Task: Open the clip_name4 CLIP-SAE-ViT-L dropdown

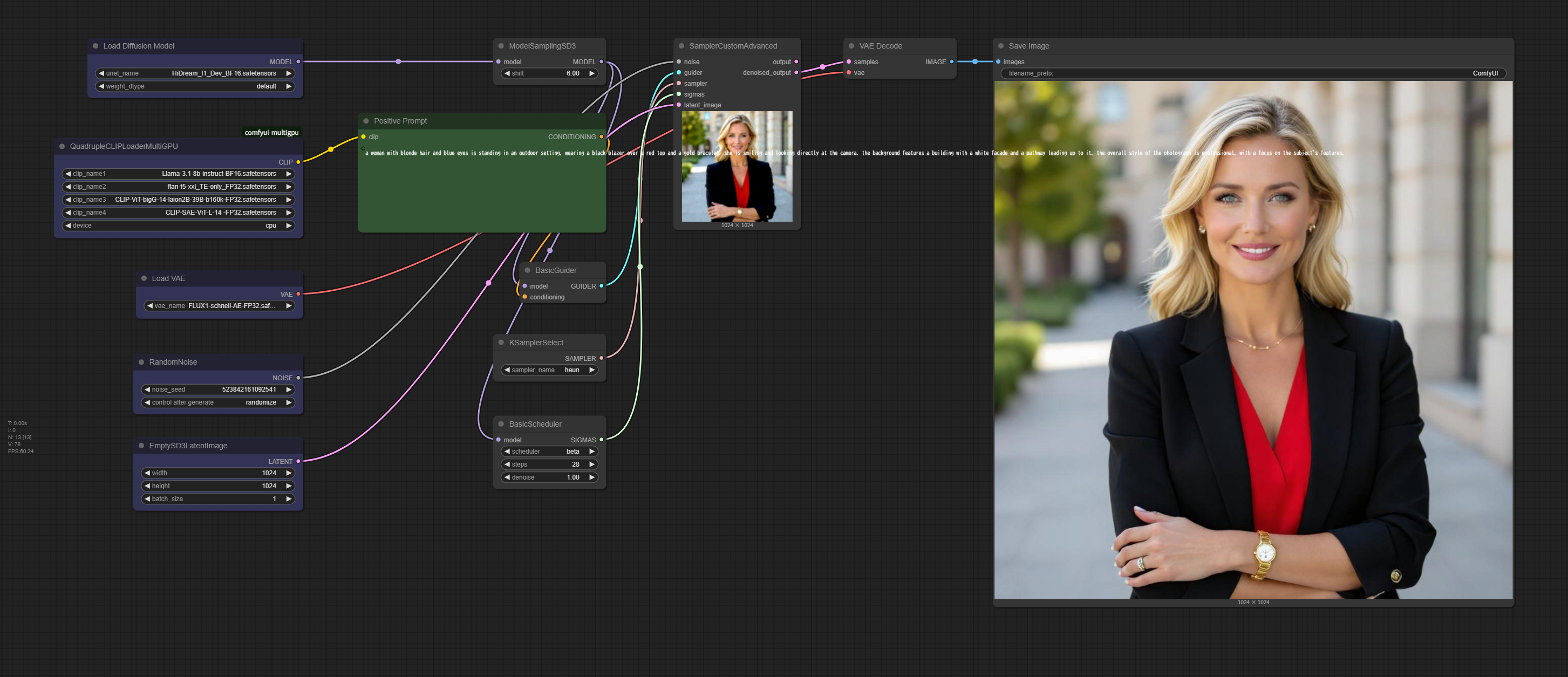Action: tap(179, 213)
